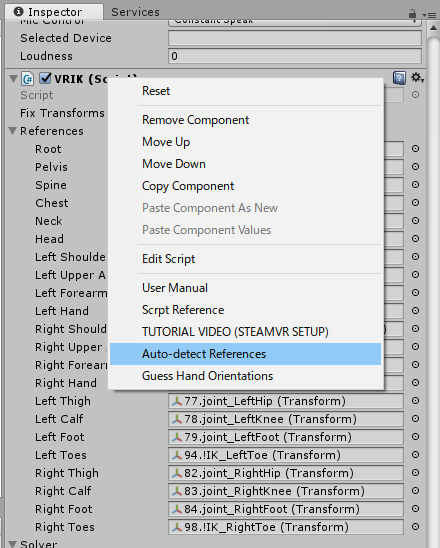Choose Move Up in the context menu
Viewport: 440px width, 548px height.
[x=245, y=142]
